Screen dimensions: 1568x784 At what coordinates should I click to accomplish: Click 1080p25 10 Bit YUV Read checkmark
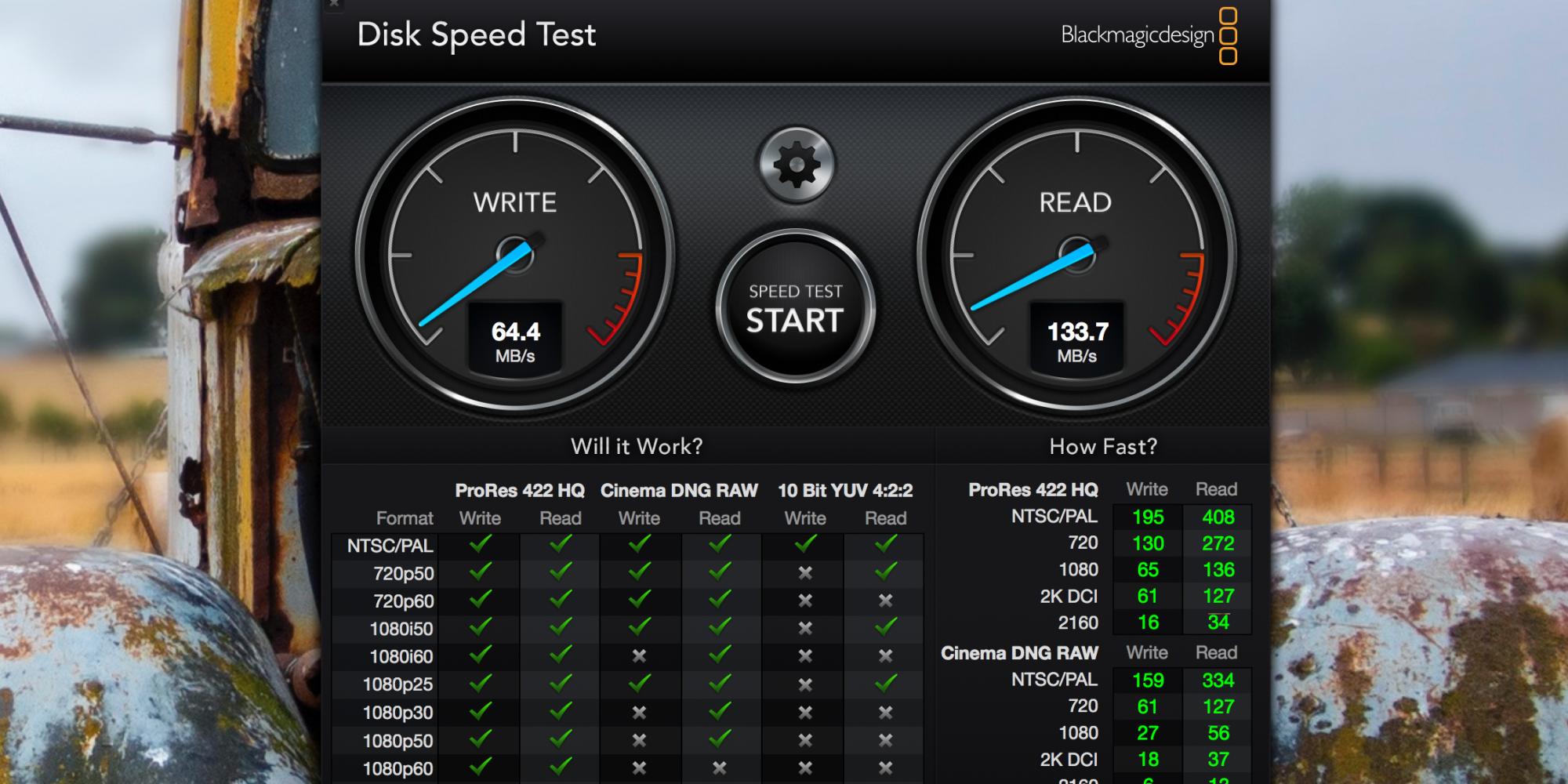(x=886, y=683)
